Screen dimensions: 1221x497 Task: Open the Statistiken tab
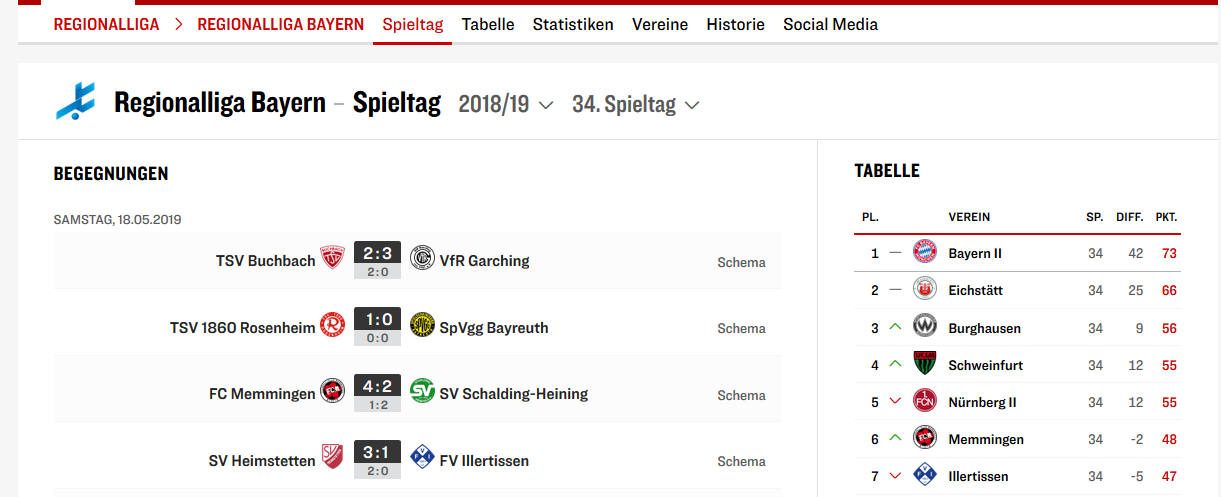pyautogui.click(x=573, y=24)
